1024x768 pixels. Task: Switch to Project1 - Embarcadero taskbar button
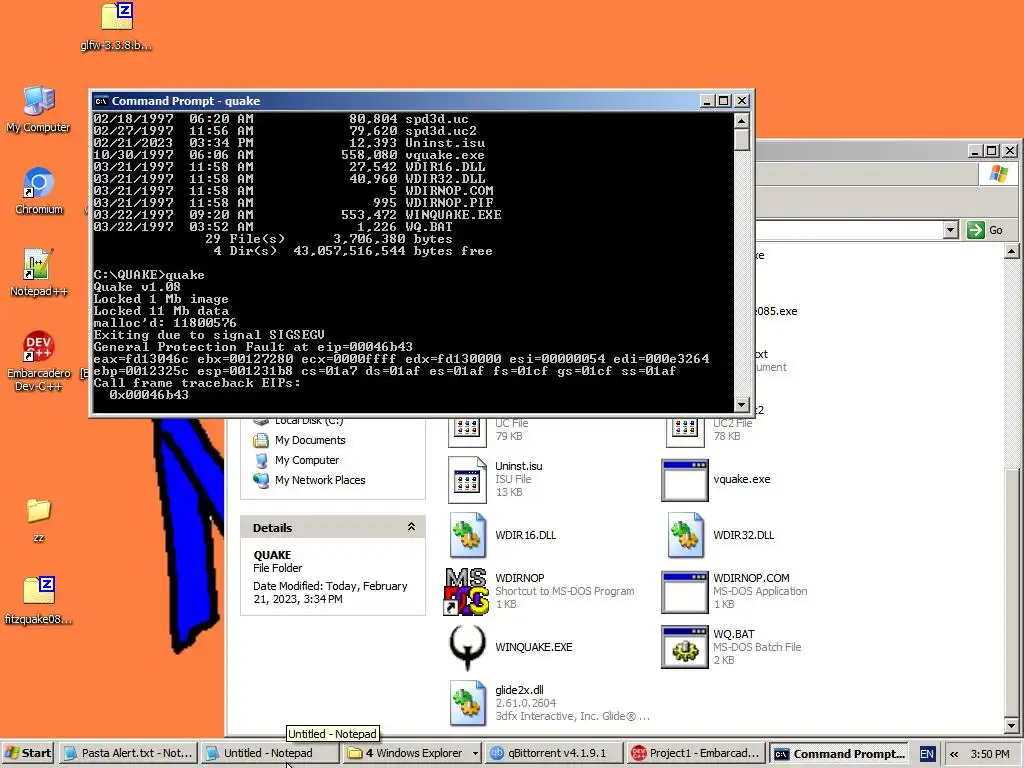coord(696,754)
